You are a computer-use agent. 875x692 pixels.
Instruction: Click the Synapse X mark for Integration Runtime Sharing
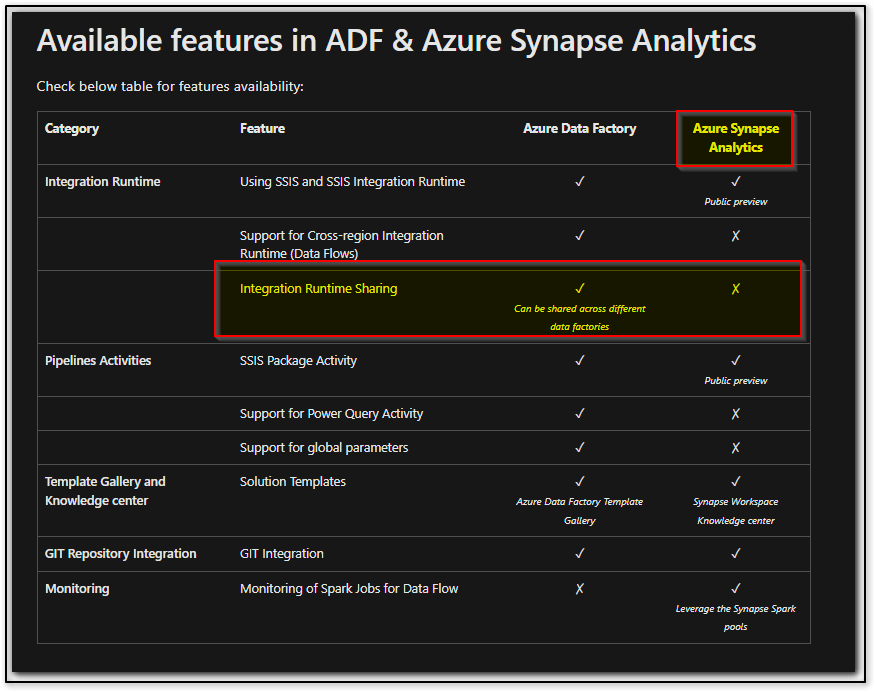pyautogui.click(x=735, y=289)
